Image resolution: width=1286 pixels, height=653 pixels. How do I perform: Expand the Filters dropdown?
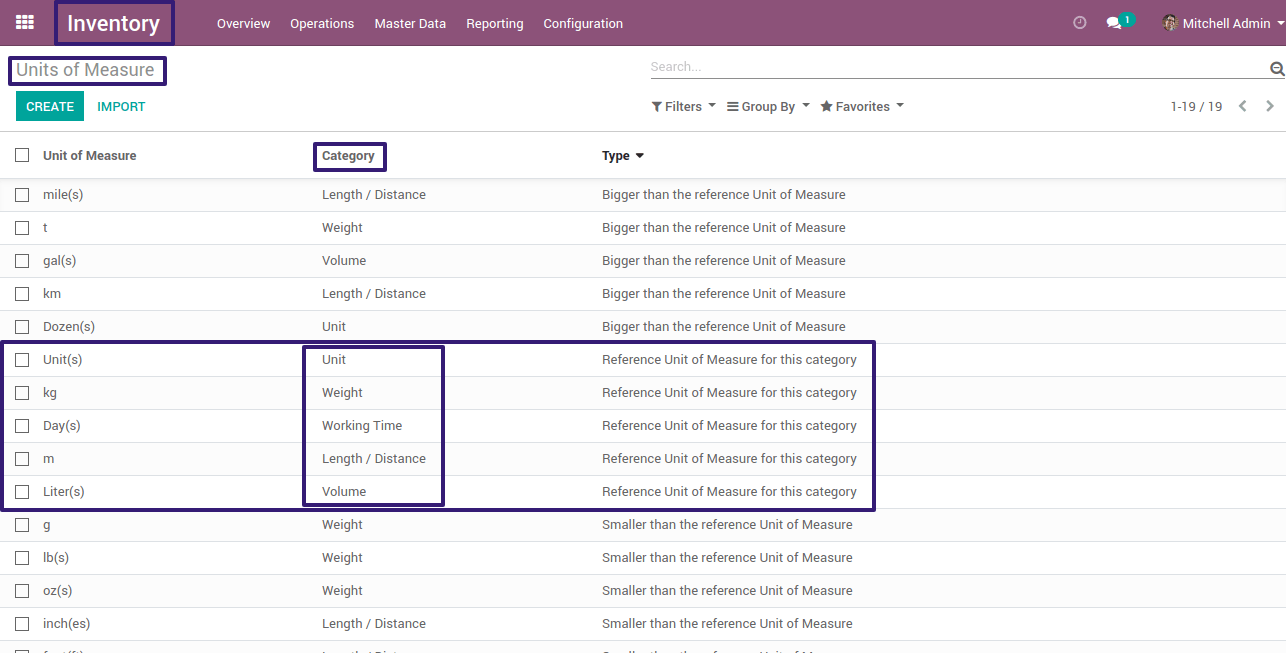point(683,106)
